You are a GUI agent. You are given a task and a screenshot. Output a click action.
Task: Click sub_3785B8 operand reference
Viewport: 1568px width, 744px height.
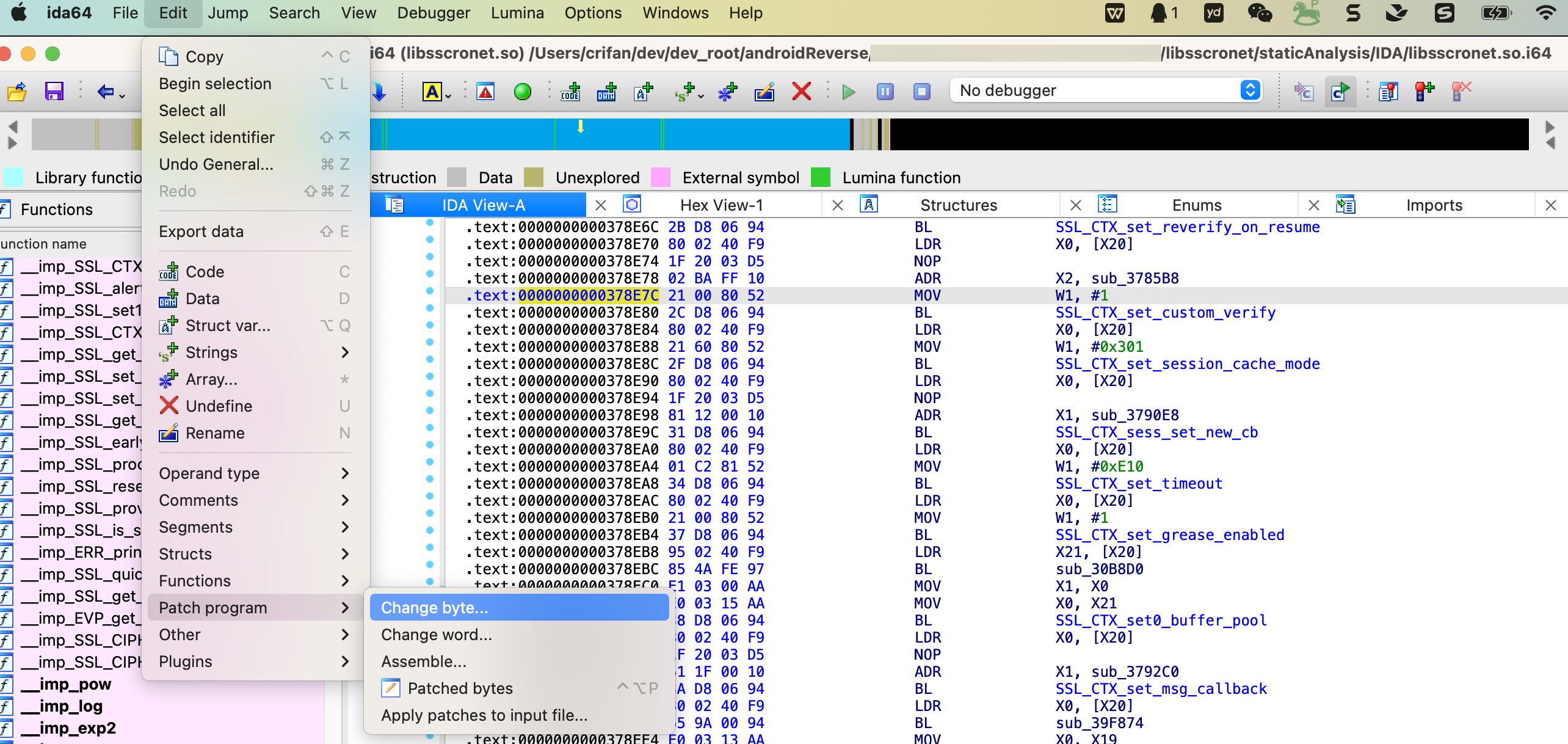click(1135, 278)
